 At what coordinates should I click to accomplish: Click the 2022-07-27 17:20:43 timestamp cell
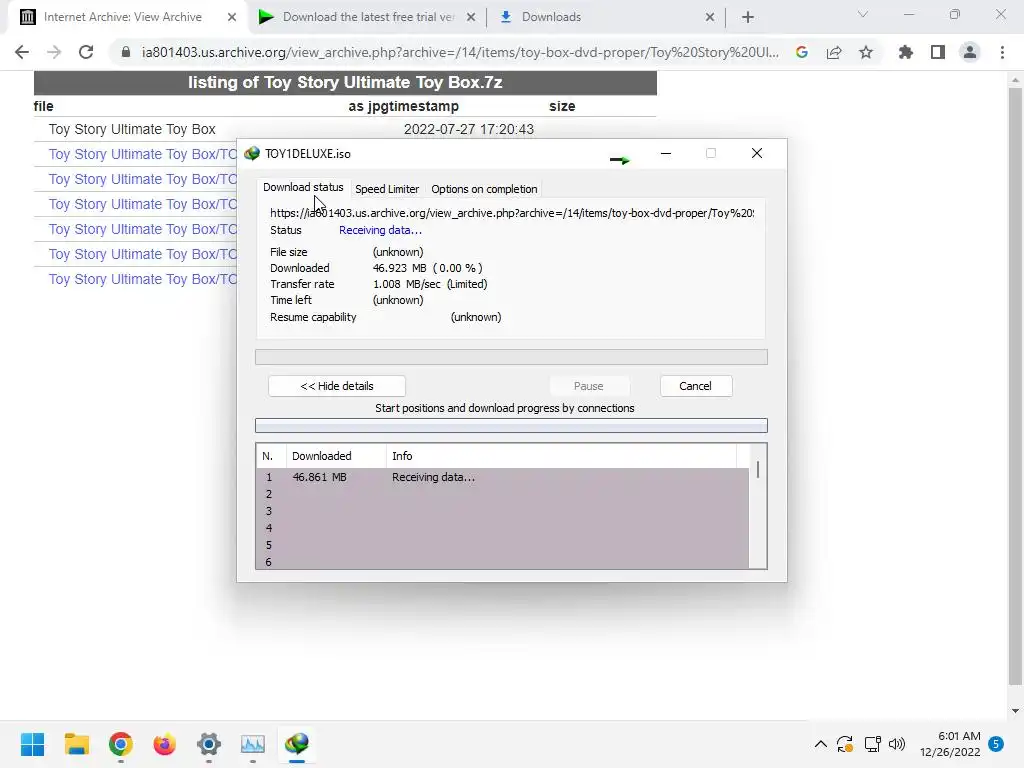(469, 129)
